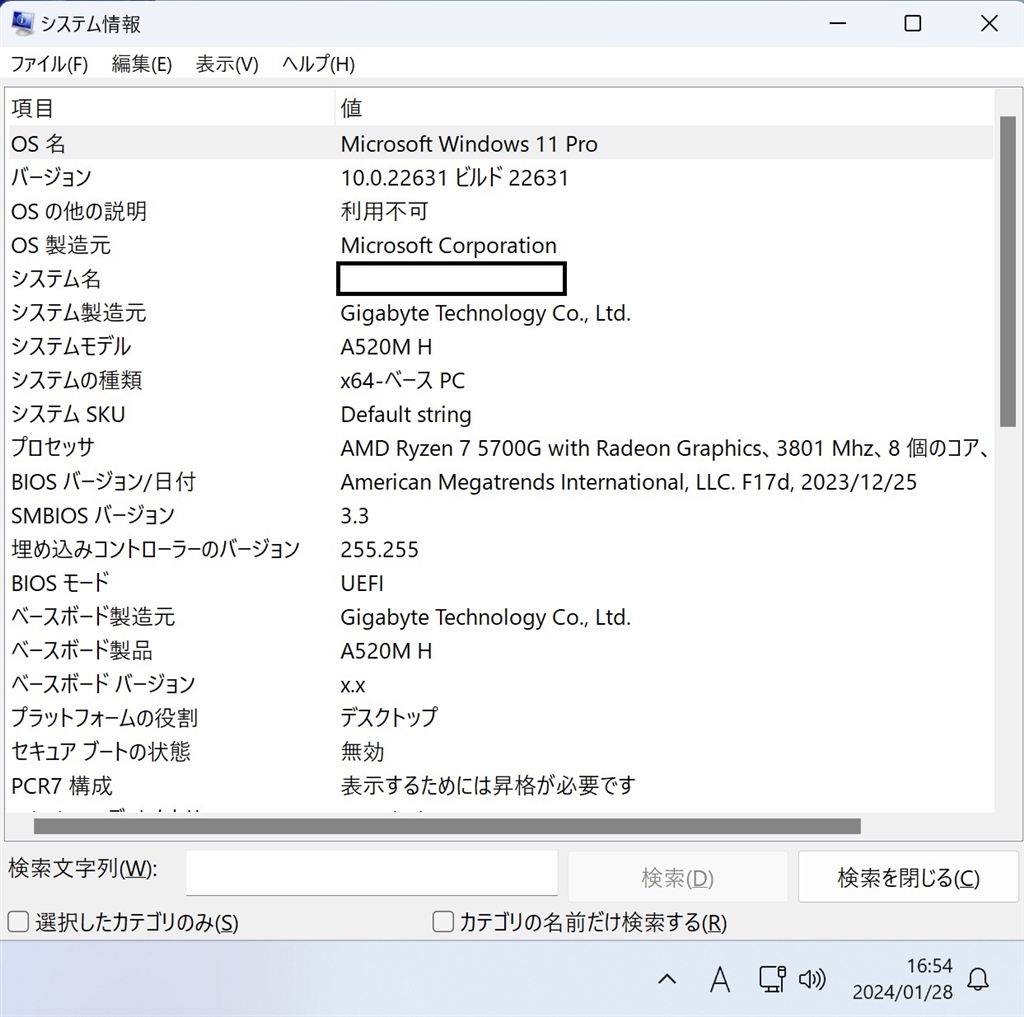The width and height of the screenshot is (1024, 1017).
Task: Select the BIOS モード row label
Action: (60, 583)
